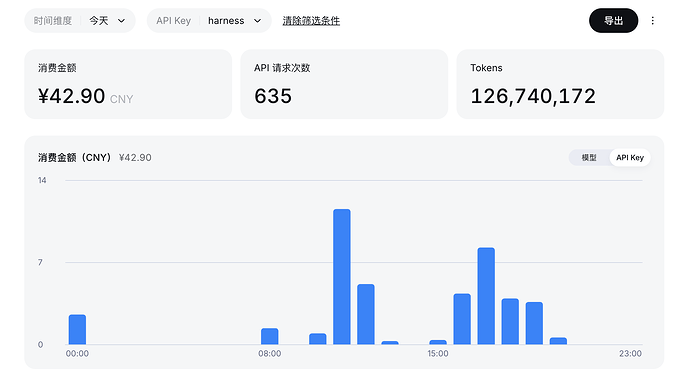The image size is (690, 379).
Task: Expand the 时间维度 今天 dropdown chevron
Action: click(x=121, y=21)
